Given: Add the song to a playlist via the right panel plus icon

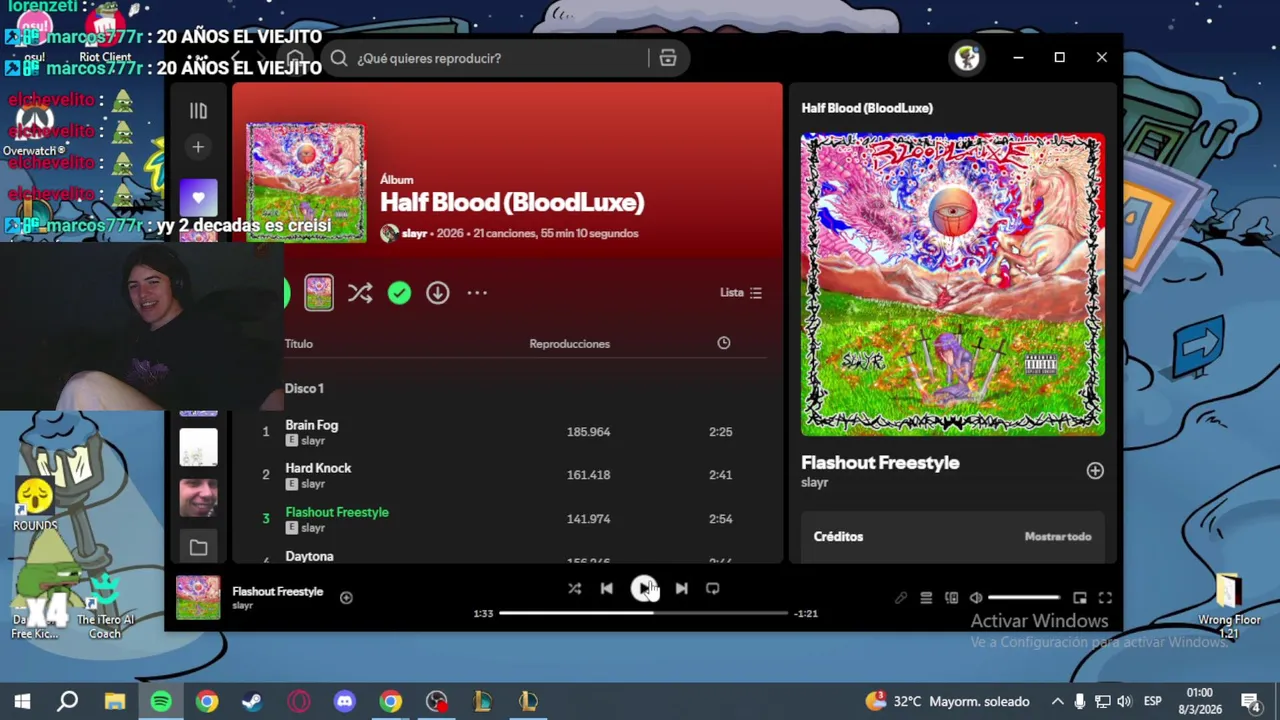Looking at the screenshot, I should [1095, 471].
